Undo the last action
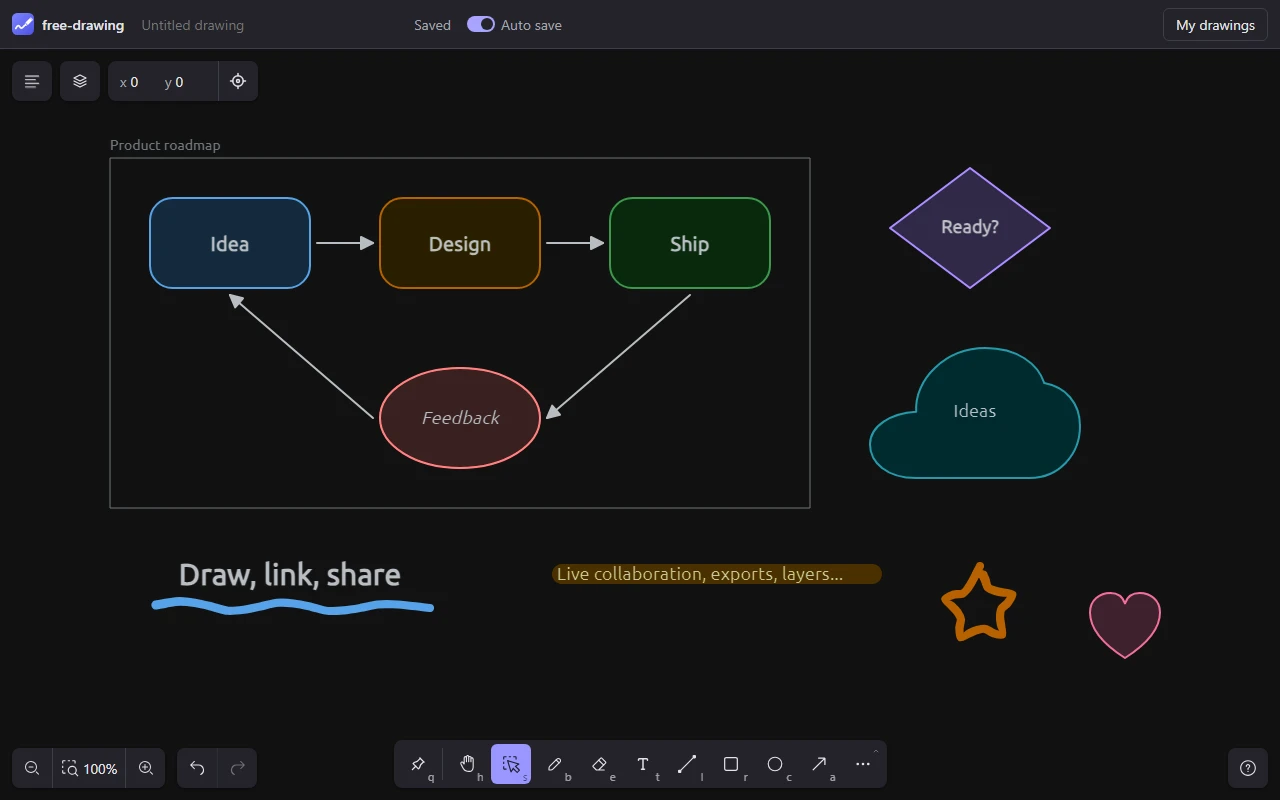The height and width of the screenshot is (800, 1280). (x=197, y=768)
